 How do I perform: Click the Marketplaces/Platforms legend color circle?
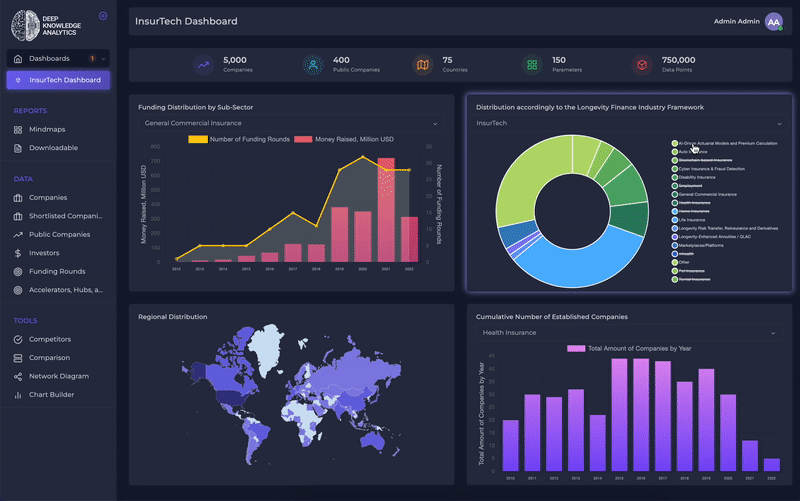point(674,245)
